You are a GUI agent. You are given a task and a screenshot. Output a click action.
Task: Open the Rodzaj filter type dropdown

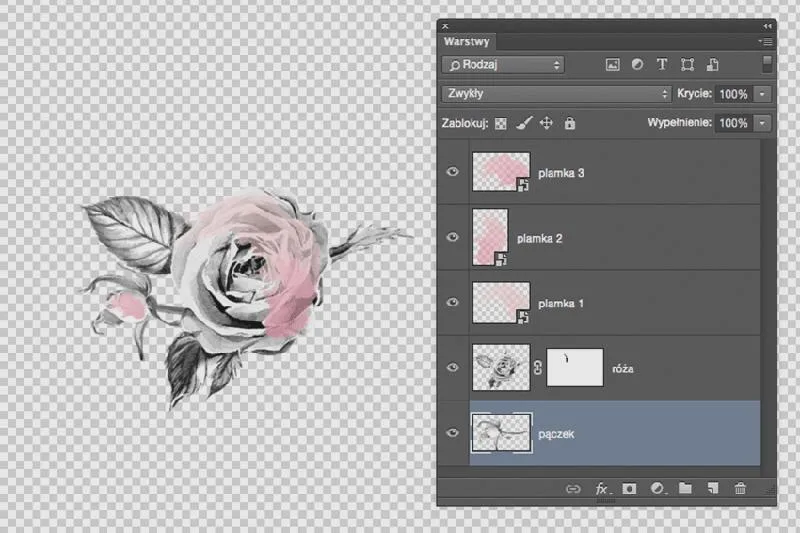(x=503, y=65)
